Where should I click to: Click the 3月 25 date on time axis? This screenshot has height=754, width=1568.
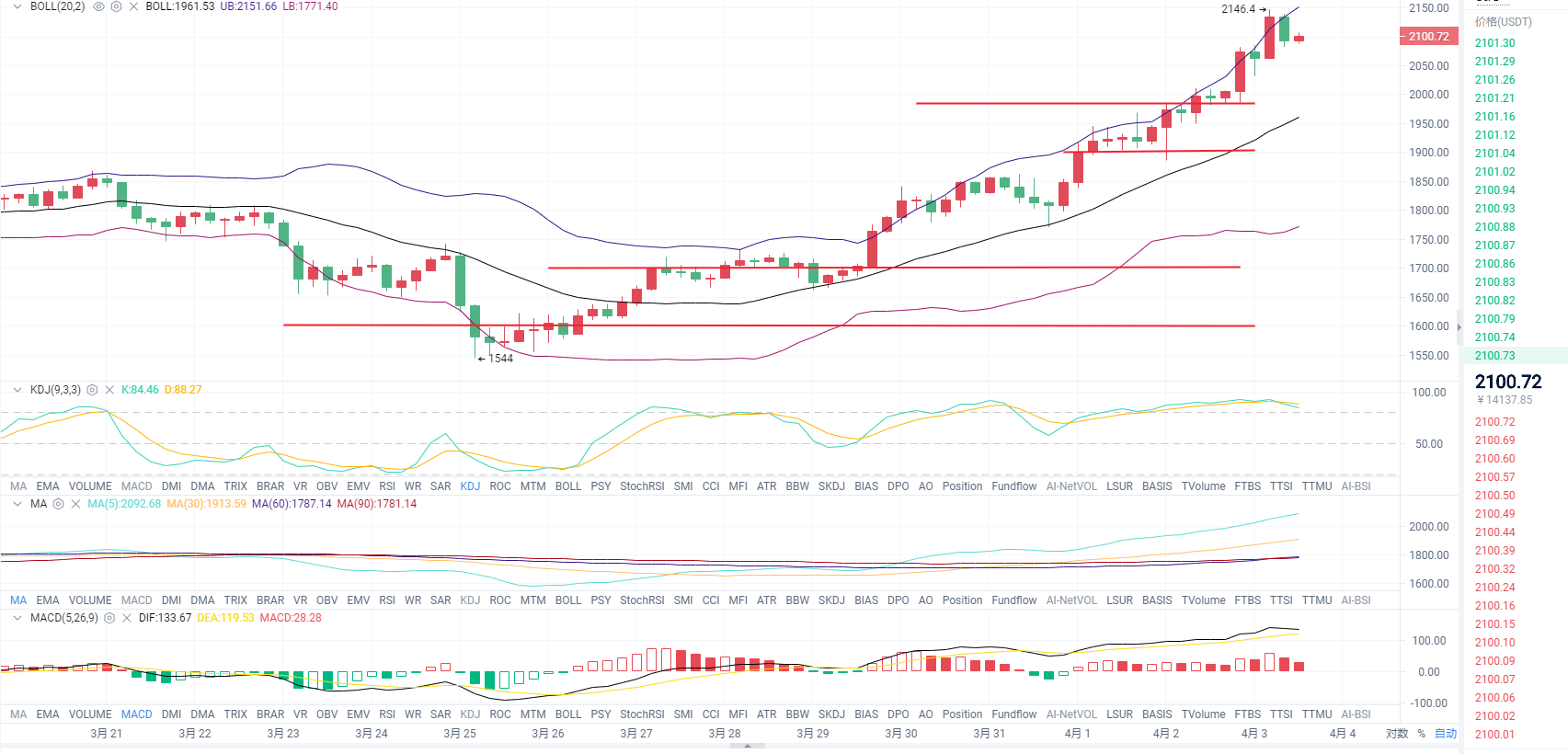[460, 734]
